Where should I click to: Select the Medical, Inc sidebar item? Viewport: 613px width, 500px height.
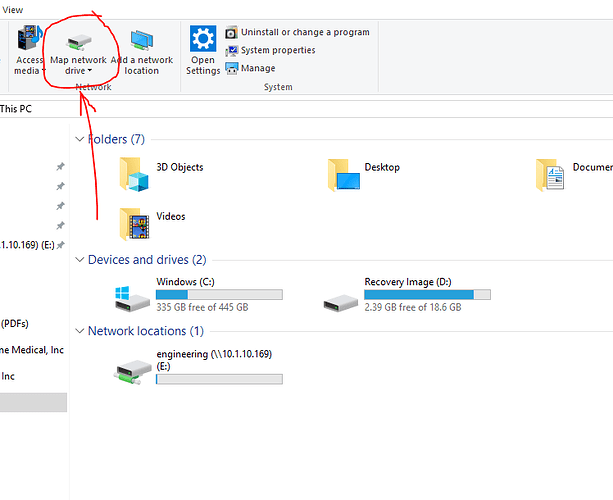[x=32, y=350]
